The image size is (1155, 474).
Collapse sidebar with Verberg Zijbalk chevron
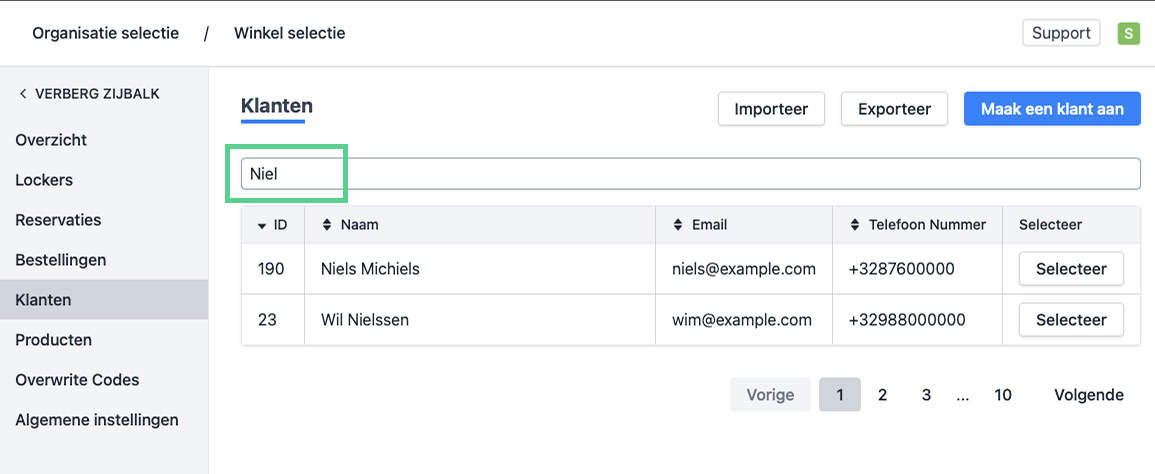(x=22, y=94)
